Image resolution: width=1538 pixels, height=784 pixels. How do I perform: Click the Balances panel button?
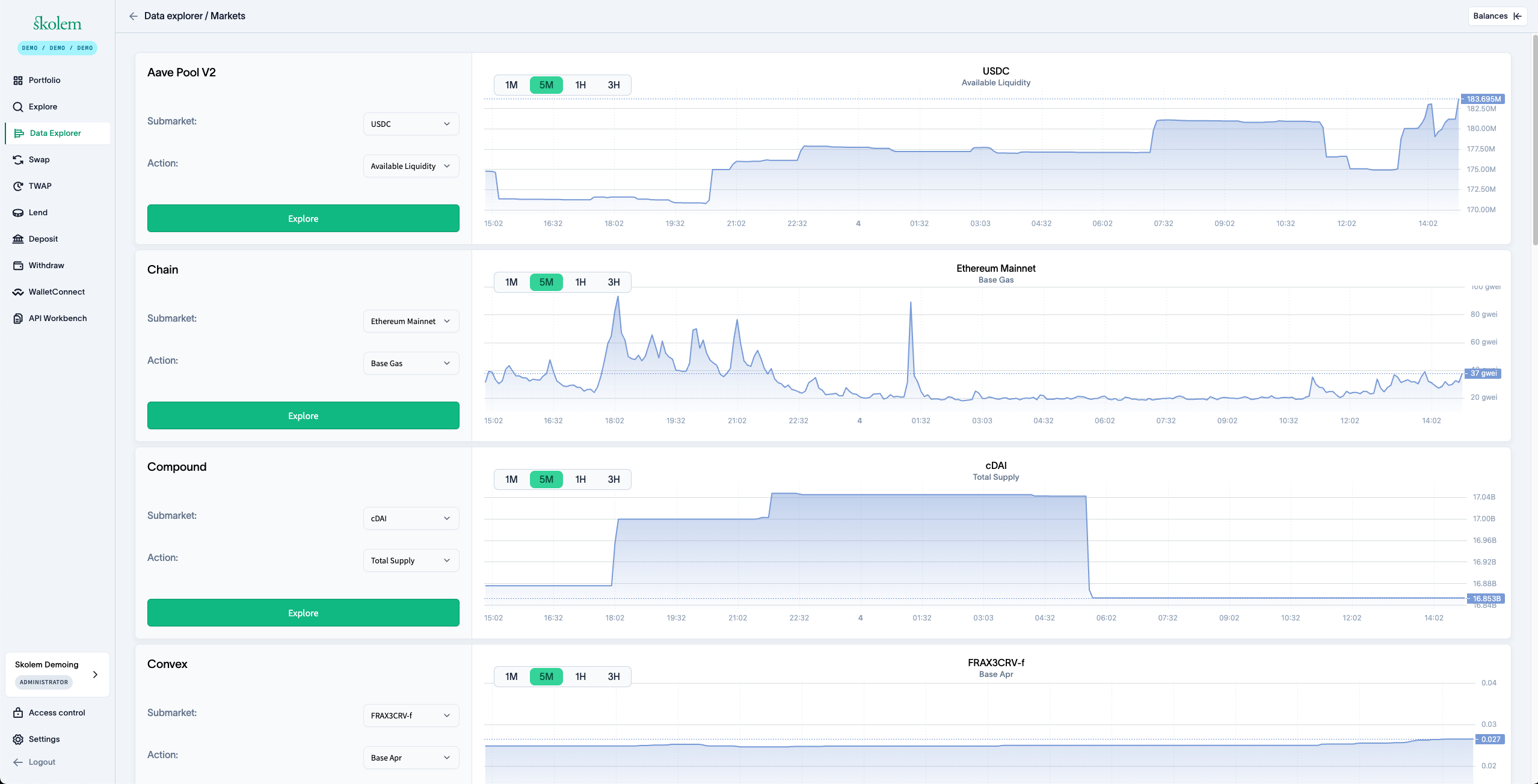[1497, 16]
